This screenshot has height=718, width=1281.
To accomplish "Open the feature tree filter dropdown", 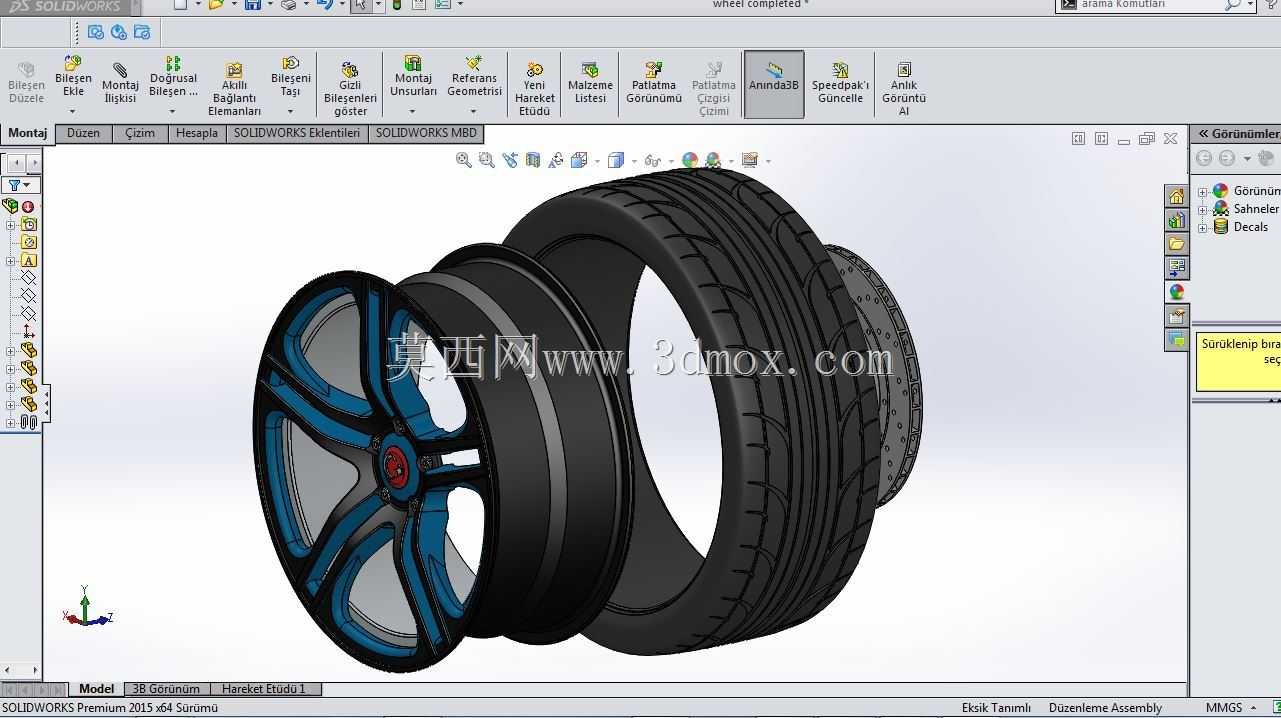I will (21, 185).
